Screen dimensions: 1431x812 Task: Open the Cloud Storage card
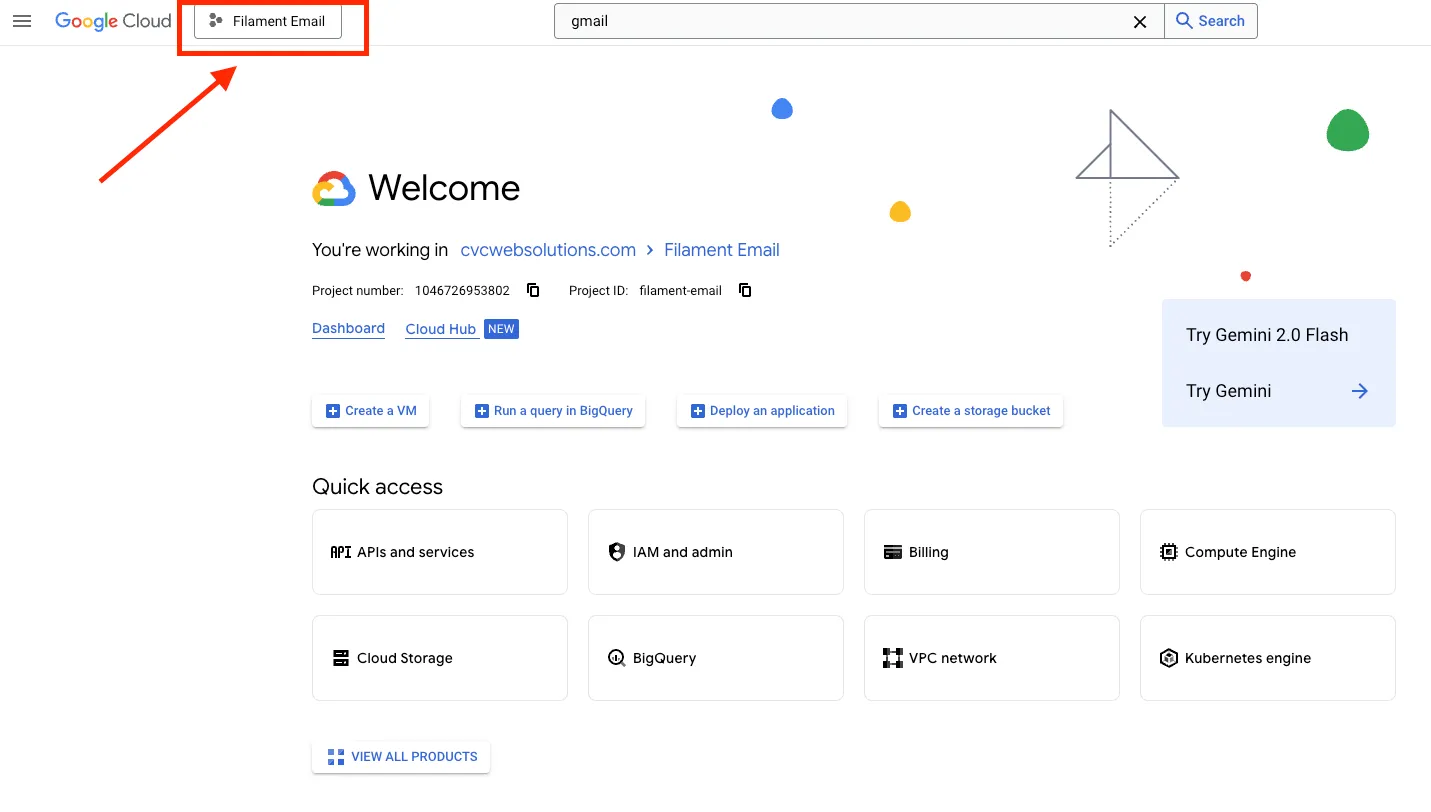click(x=440, y=658)
